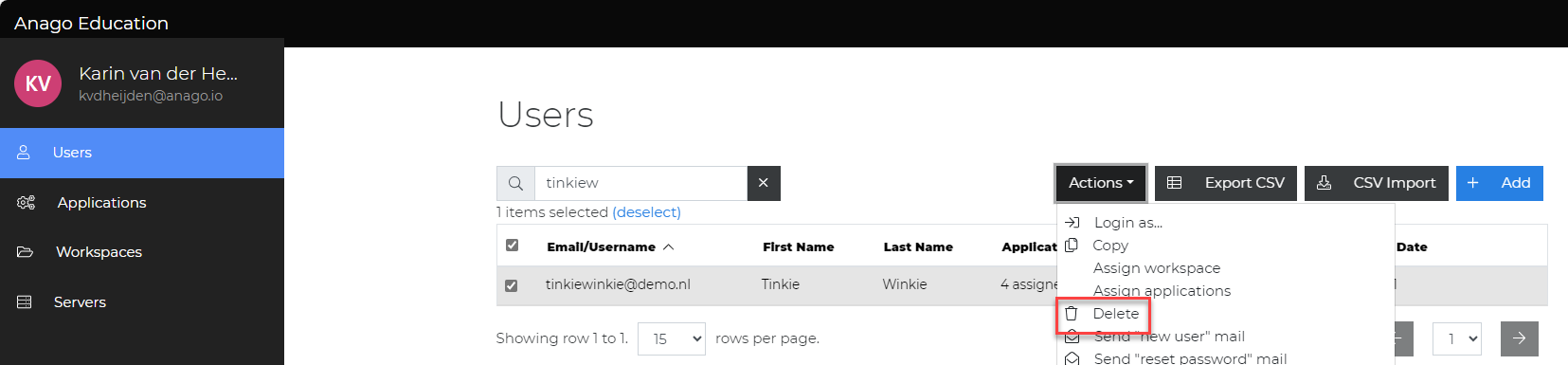Click the CSV Import button
The image size is (1568, 365).
[1377, 183]
